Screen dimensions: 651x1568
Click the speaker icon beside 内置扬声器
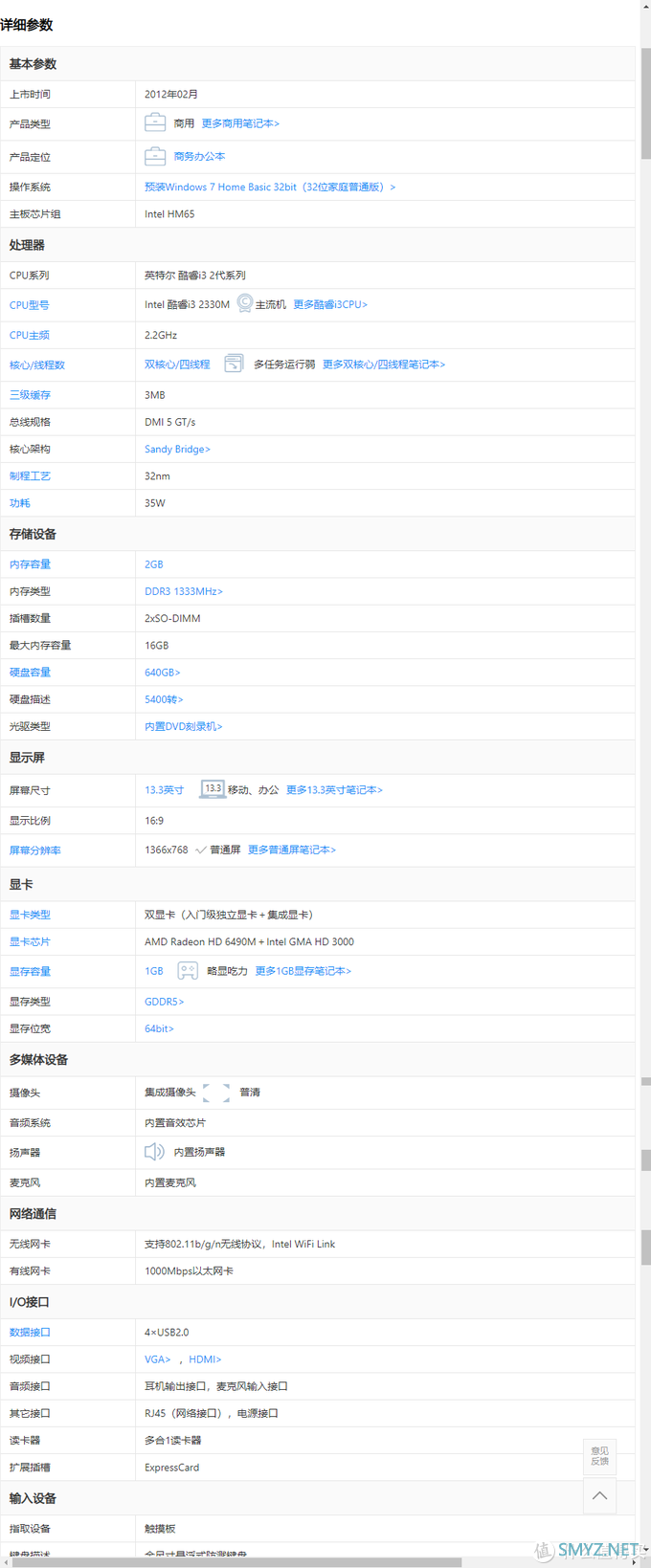point(154,1152)
